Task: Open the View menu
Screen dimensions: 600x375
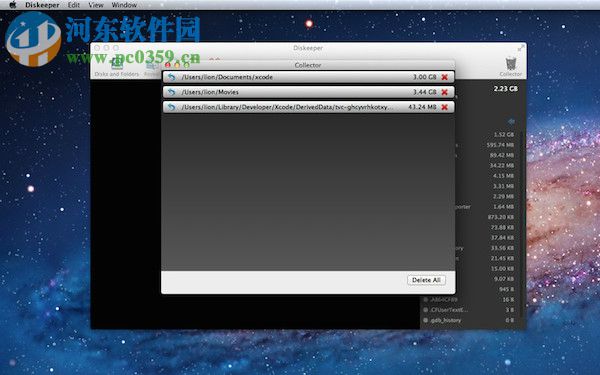Action: coord(96,5)
